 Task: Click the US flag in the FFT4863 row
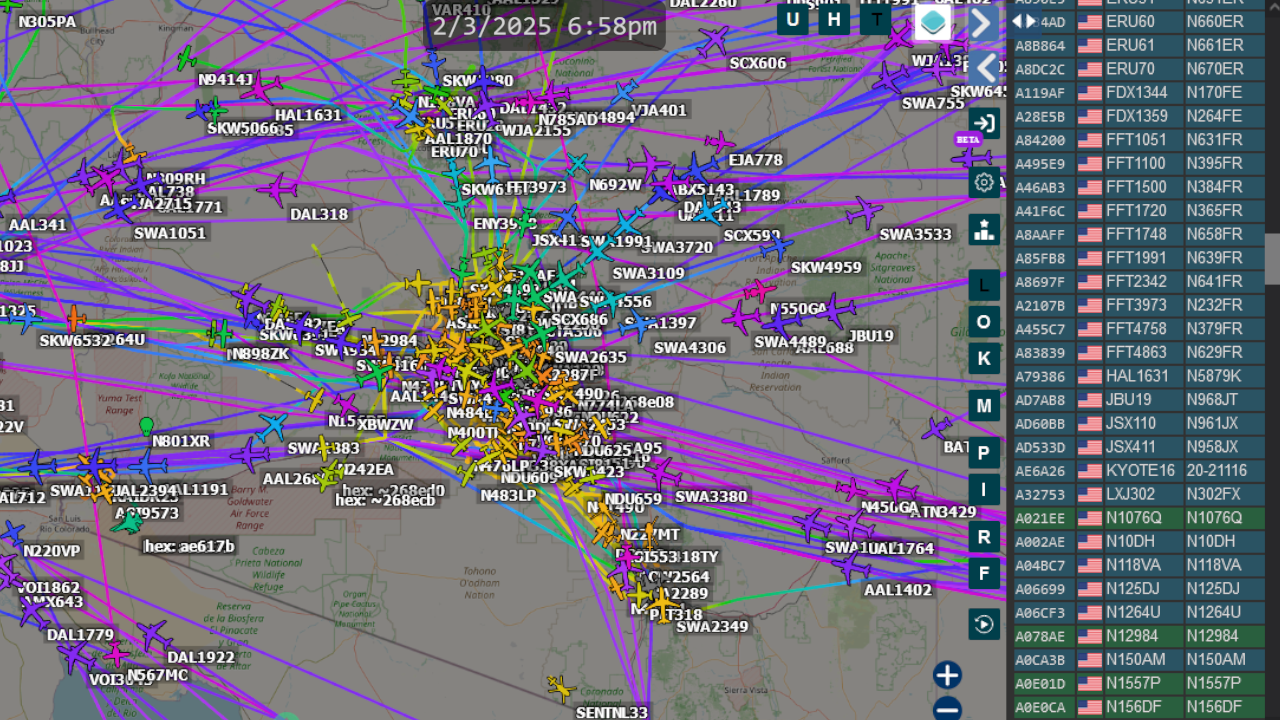pyautogui.click(x=1089, y=353)
